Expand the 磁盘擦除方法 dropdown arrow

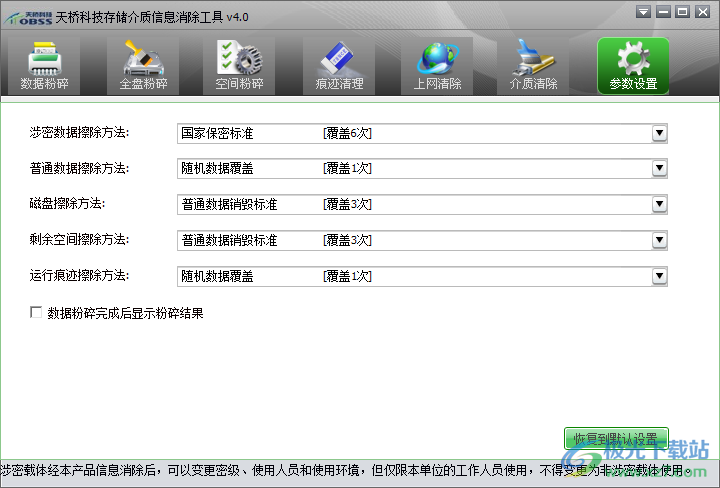(659, 204)
